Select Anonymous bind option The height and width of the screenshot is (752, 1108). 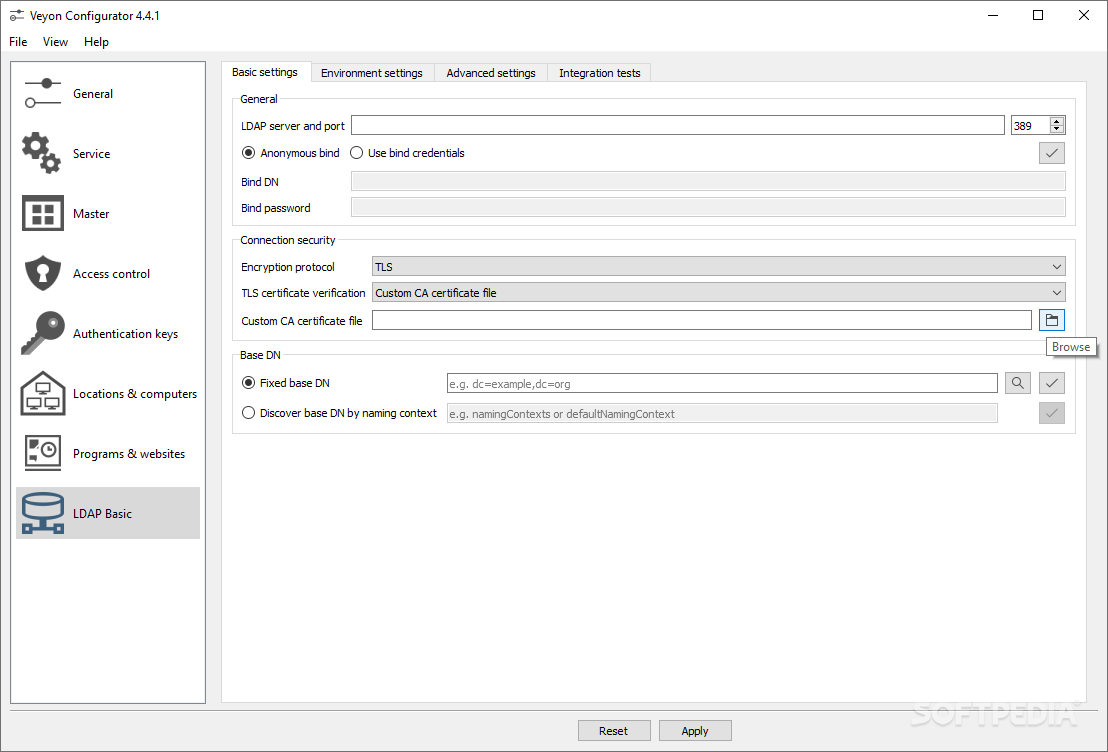tap(290, 153)
